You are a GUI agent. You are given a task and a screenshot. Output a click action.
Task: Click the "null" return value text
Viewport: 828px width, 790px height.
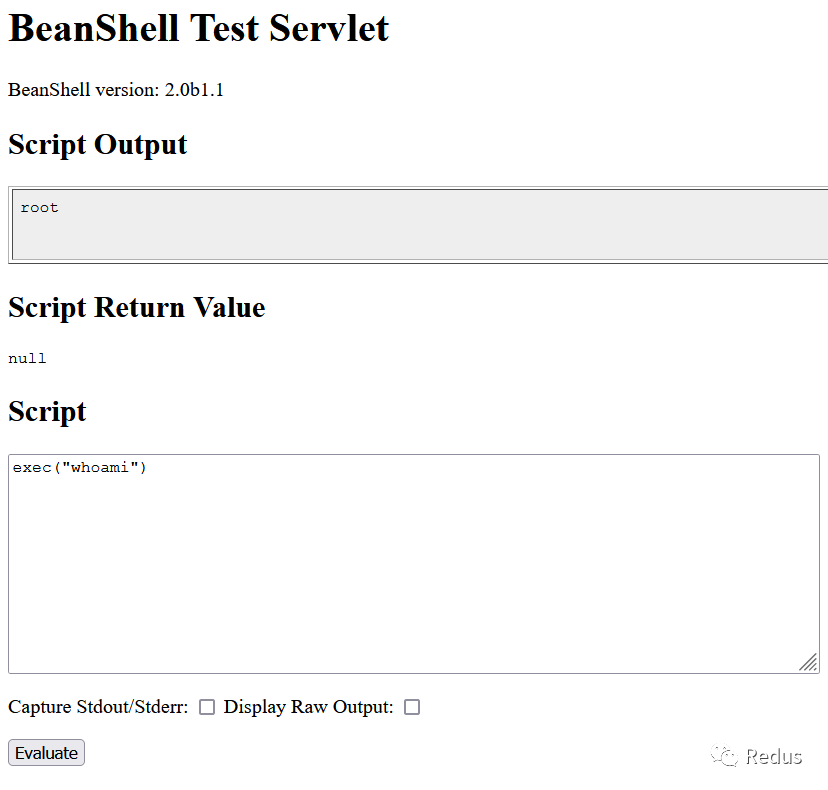(27, 358)
